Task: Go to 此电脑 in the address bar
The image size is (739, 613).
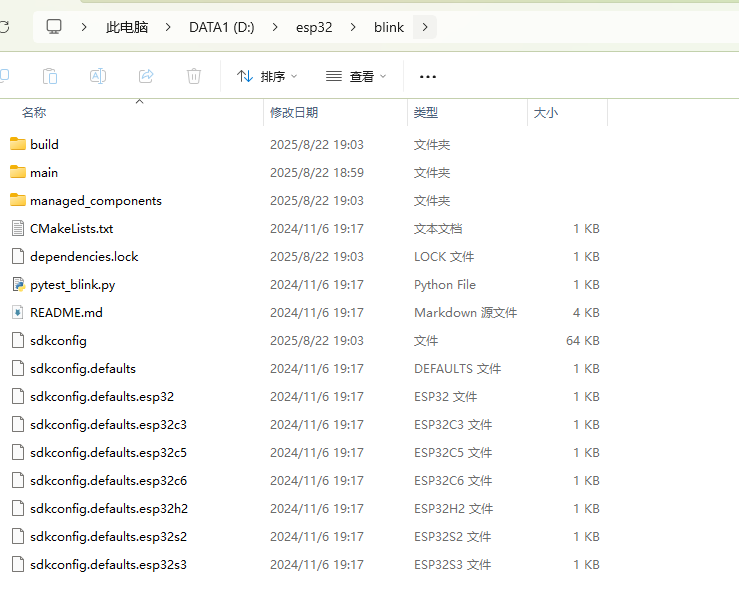Action: 127,27
